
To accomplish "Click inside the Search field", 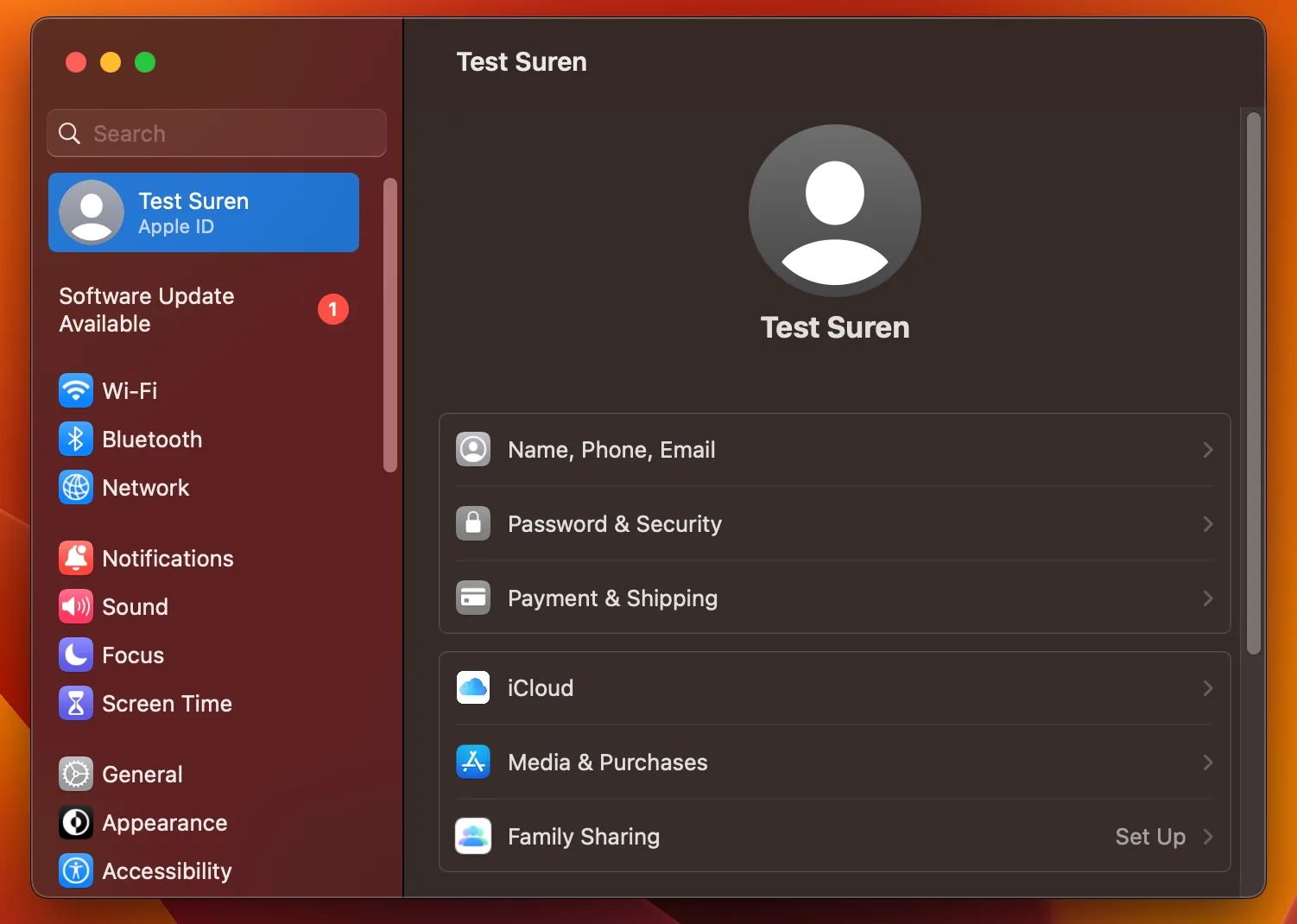I will (216, 133).
